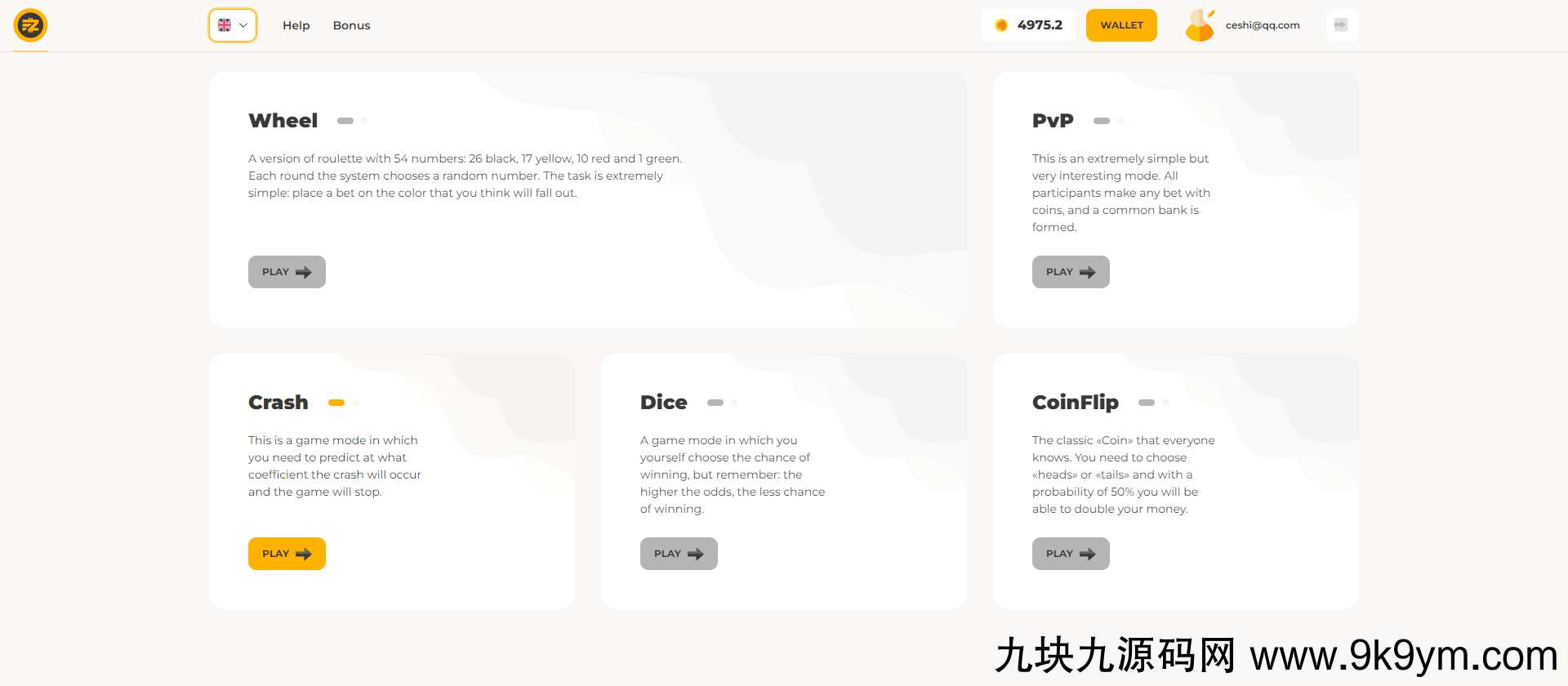
Task: Play the CoinFlip game
Action: (x=1070, y=554)
